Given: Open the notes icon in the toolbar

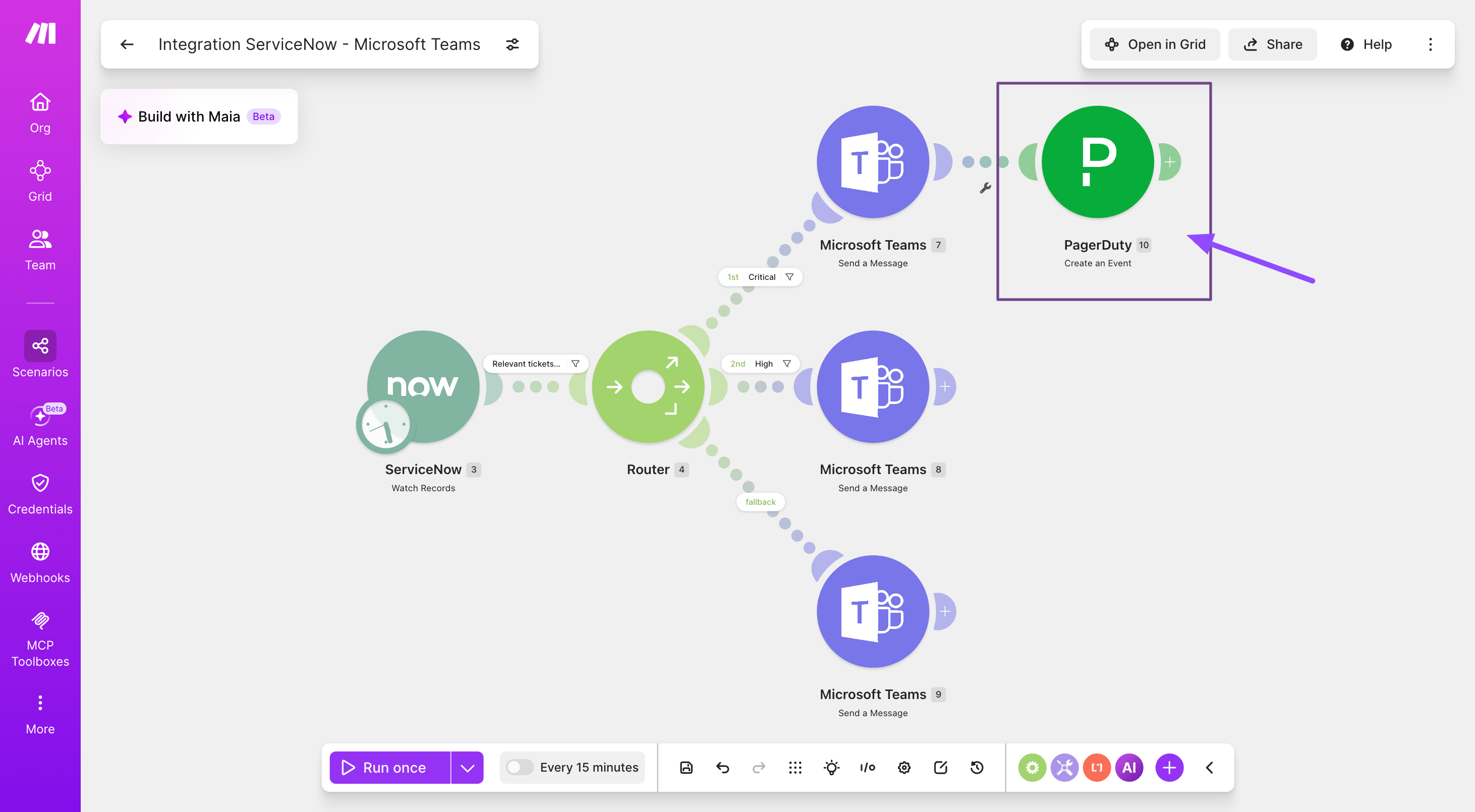Looking at the screenshot, I should click(941, 767).
